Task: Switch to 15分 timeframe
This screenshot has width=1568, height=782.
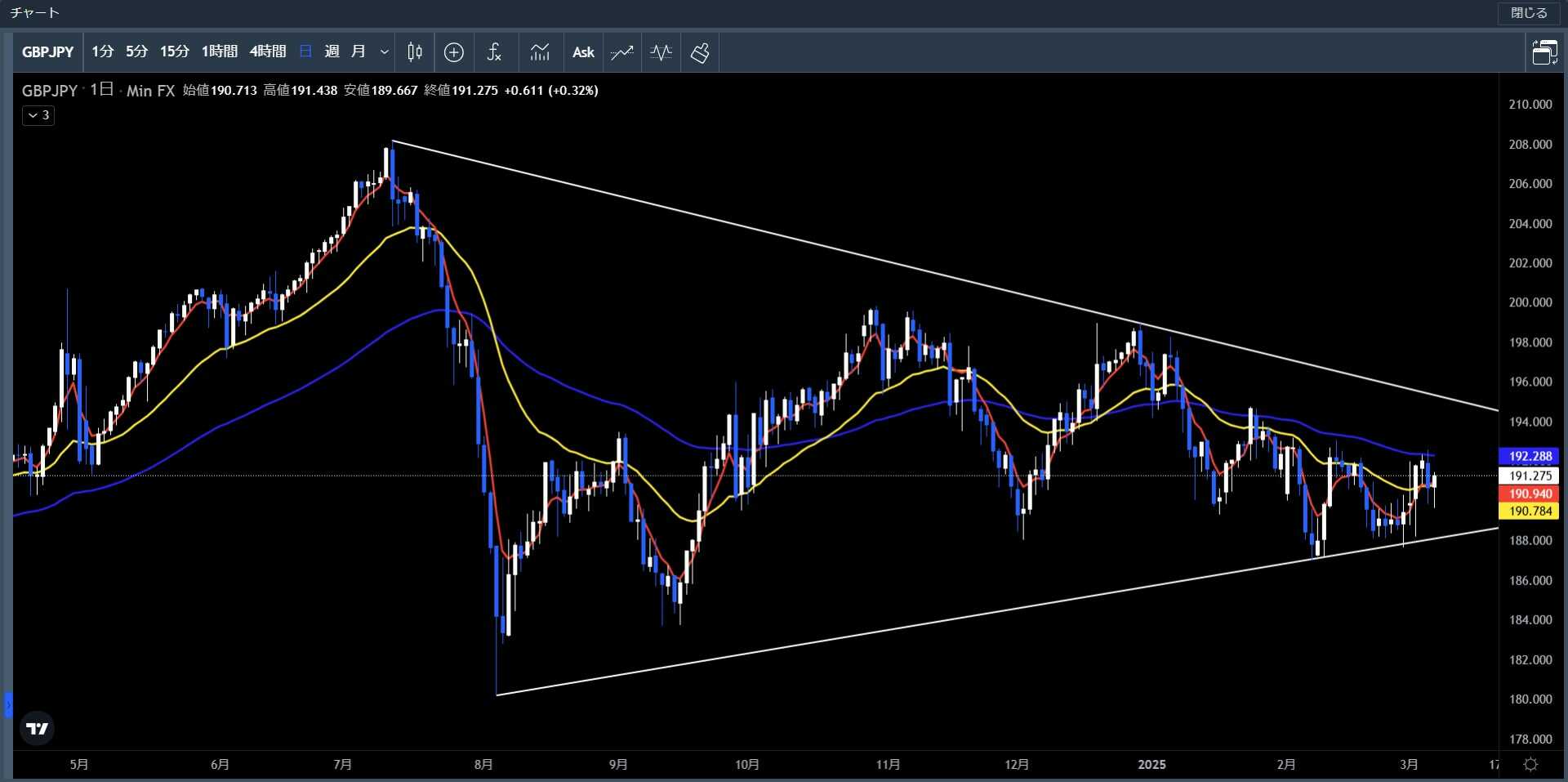Action: tap(175, 51)
